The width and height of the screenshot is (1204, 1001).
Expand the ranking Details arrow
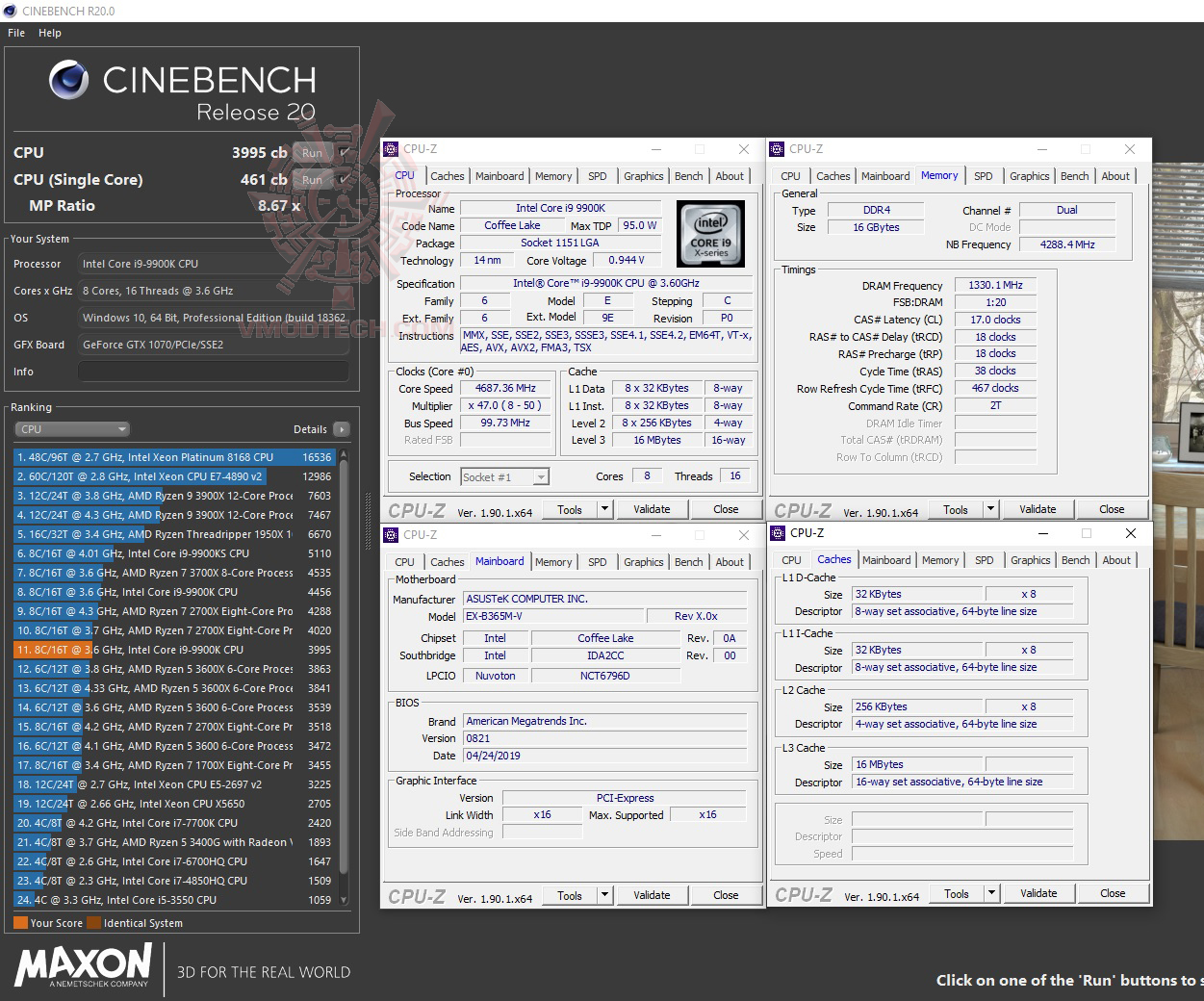pyautogui.click(x=342, y=429)
